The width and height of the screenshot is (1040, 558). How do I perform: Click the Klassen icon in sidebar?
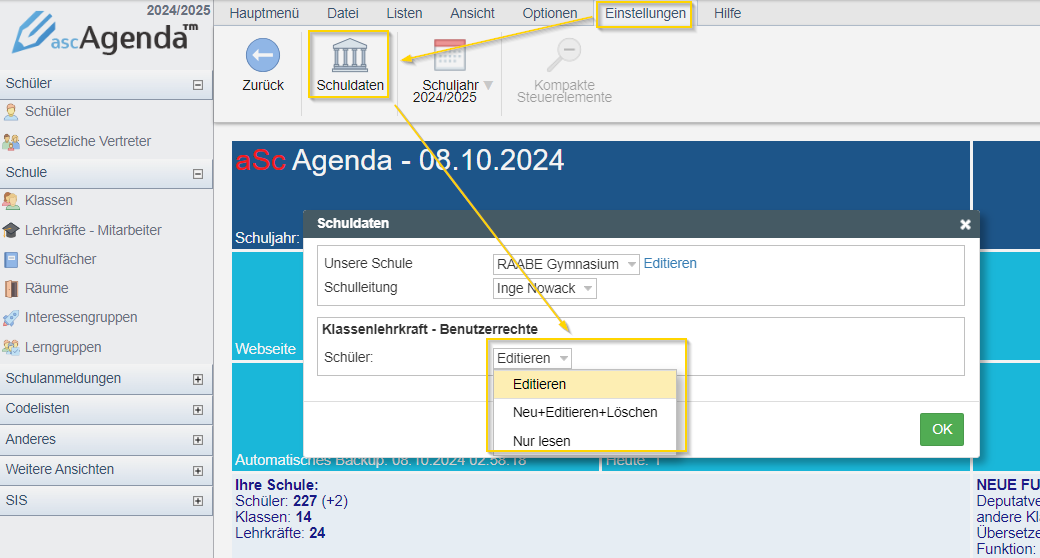pos(11,200)
